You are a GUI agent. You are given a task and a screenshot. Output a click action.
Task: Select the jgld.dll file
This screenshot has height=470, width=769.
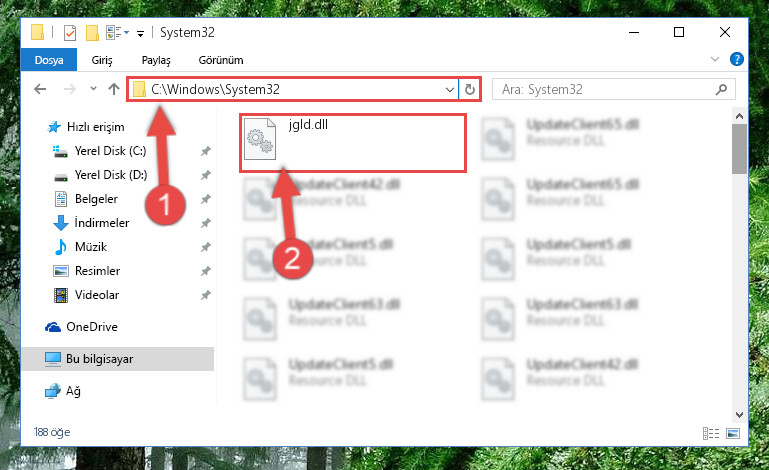point(352,143)
